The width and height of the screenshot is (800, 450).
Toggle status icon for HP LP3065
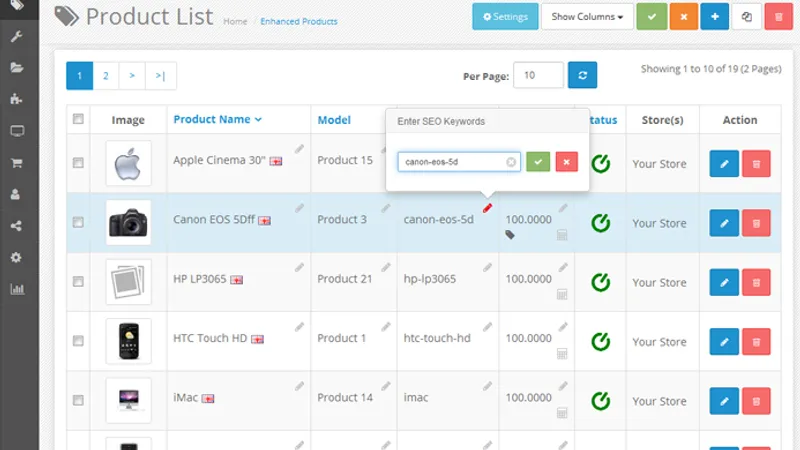pos(601,282)
